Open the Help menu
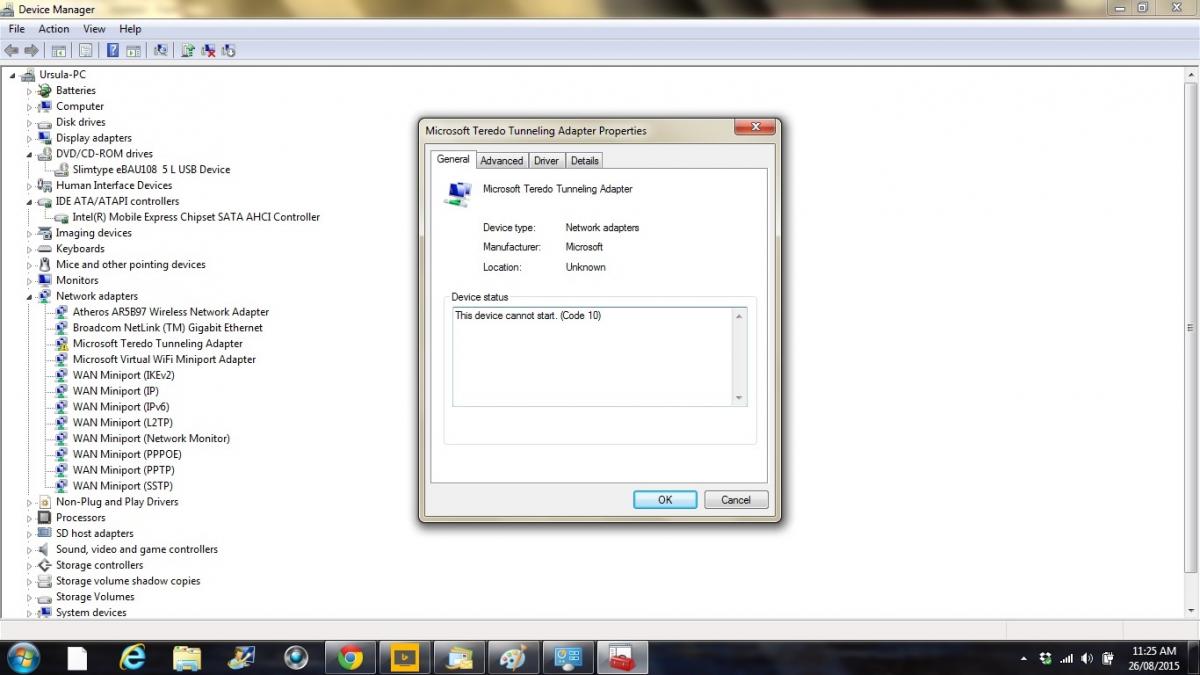The height and width of the screenshot is (675, 1200). click(x=130, y=29)
